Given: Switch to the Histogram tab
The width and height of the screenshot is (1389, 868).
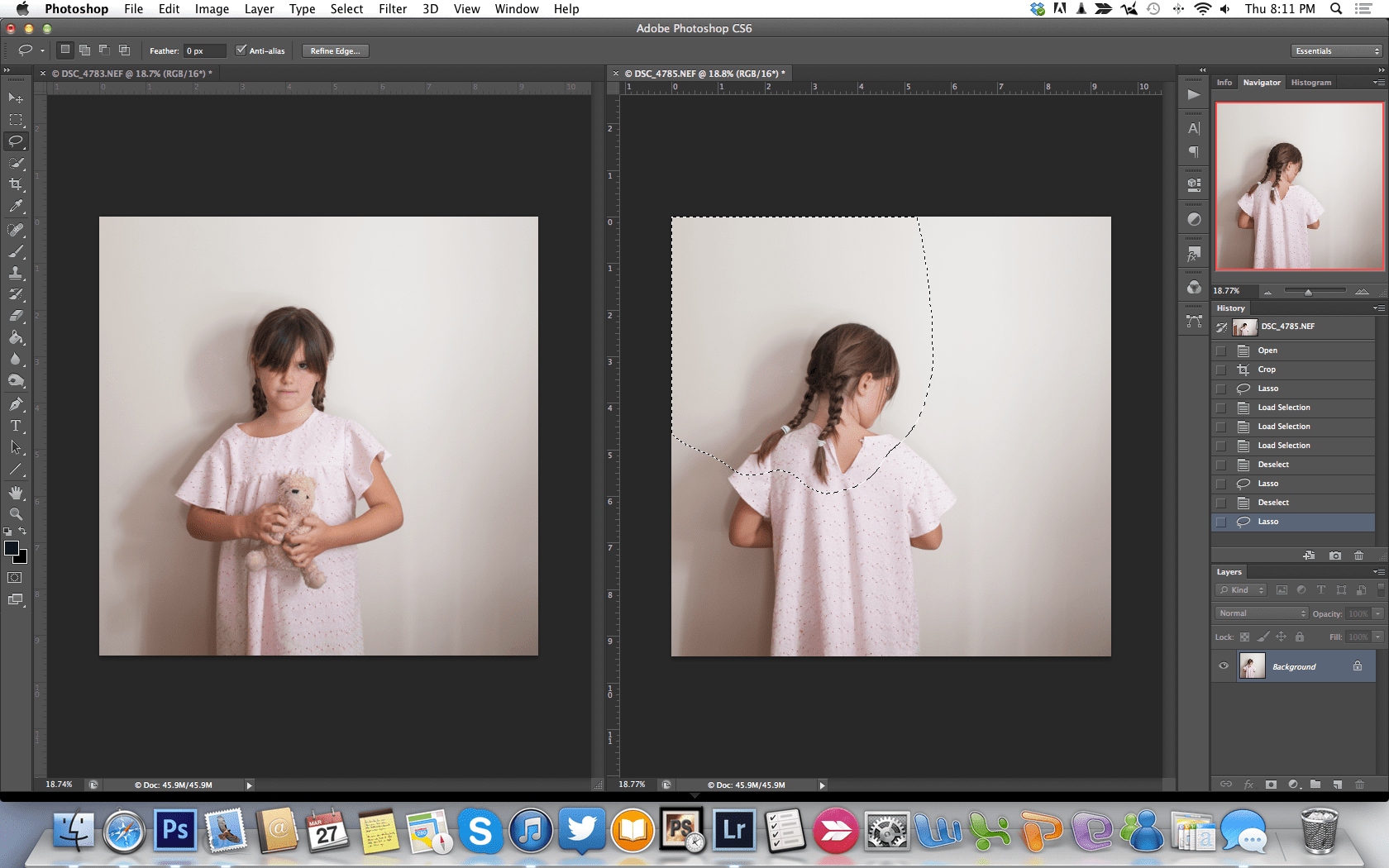Looking at the screenshot, I should [x=1310, y=83].
